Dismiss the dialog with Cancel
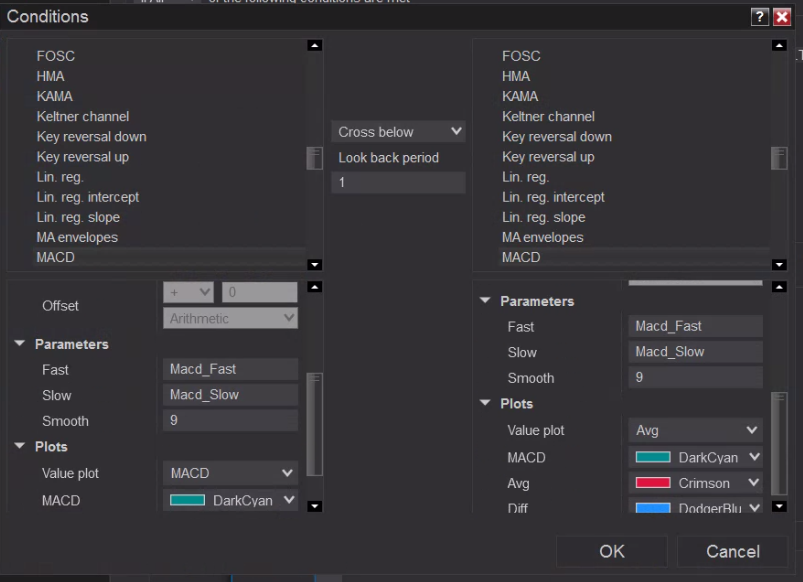 [733, 551]
